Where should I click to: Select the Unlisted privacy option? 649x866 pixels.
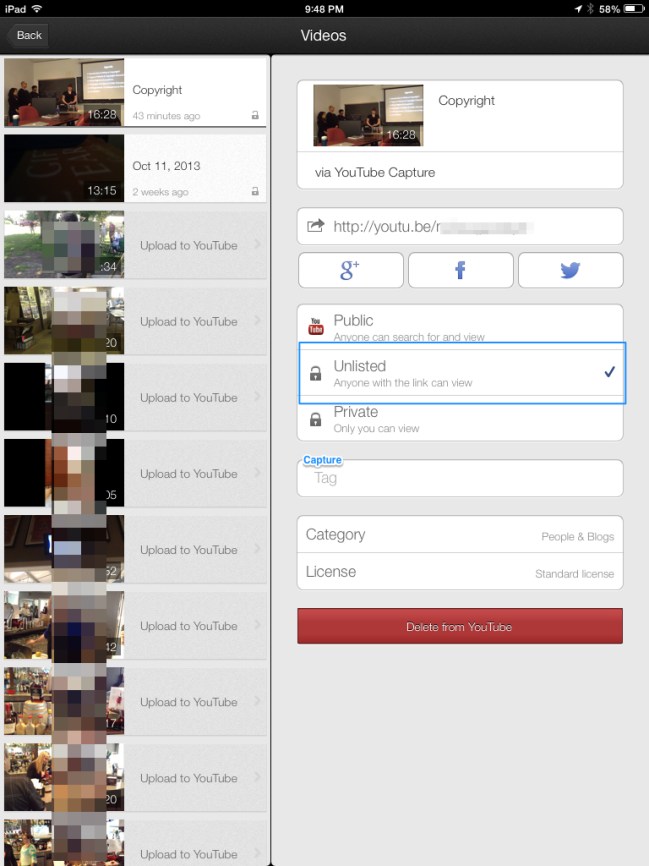point(460,373)
